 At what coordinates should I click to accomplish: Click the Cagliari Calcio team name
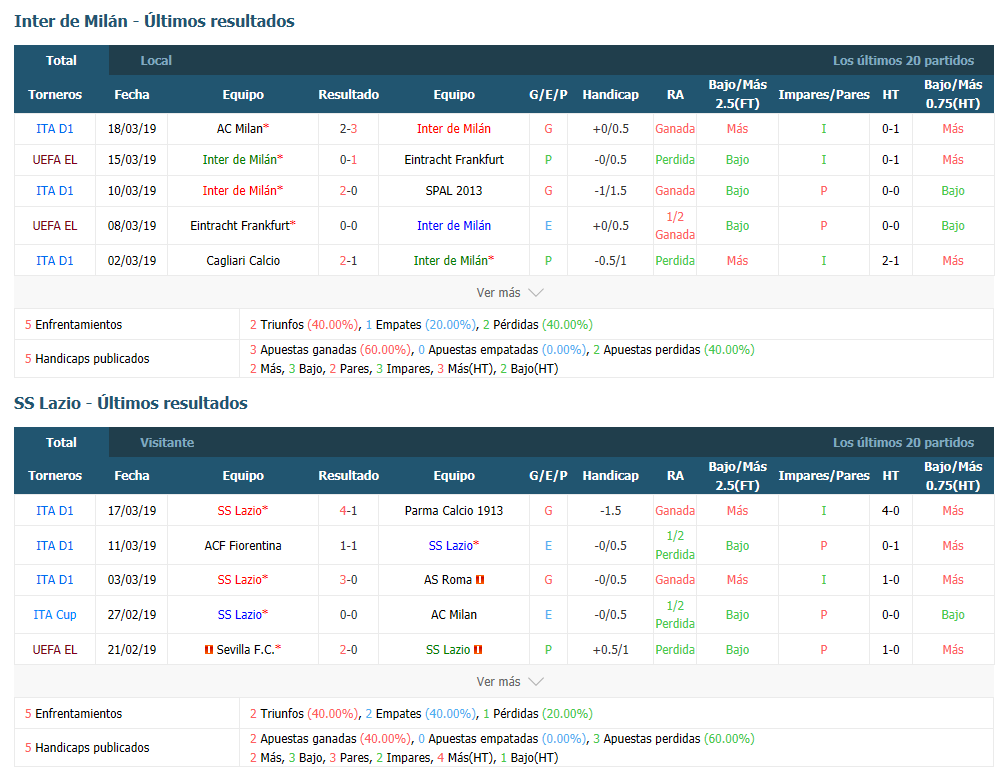(x=243, y=260)
